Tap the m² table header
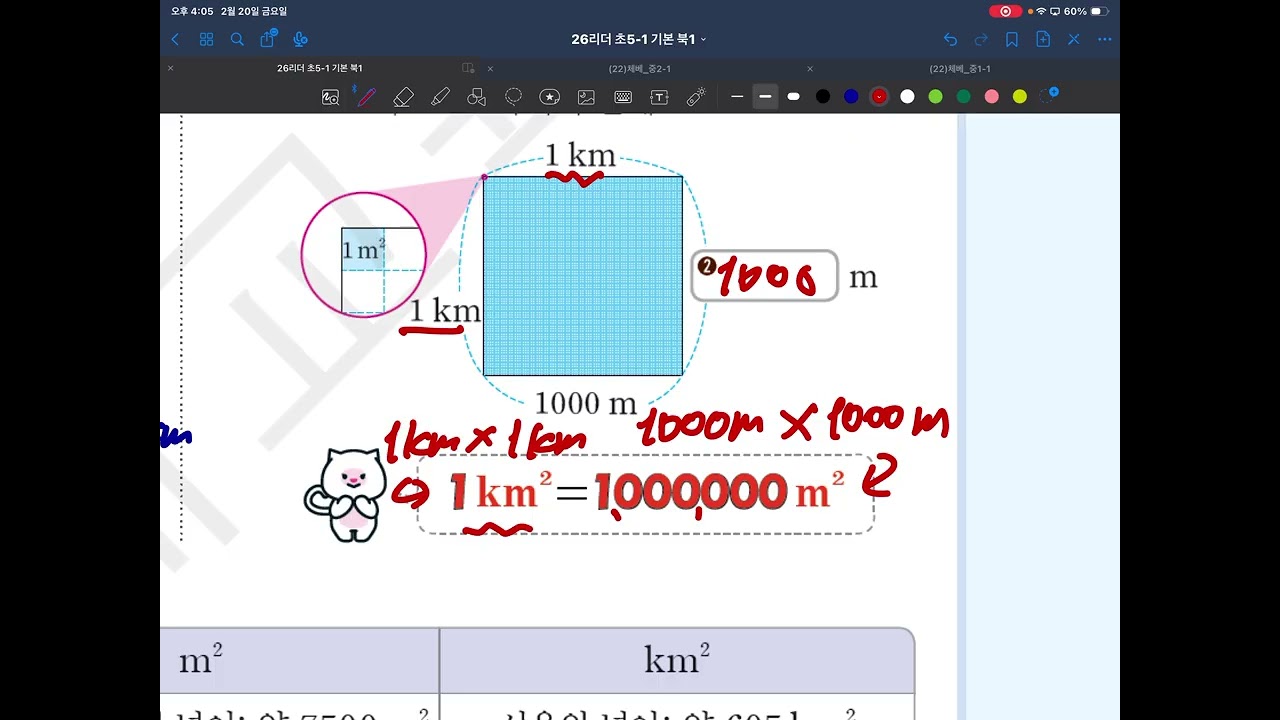The height and width of the screenshot is (720, 1280). pyautogui.click(x=300, y=660)
